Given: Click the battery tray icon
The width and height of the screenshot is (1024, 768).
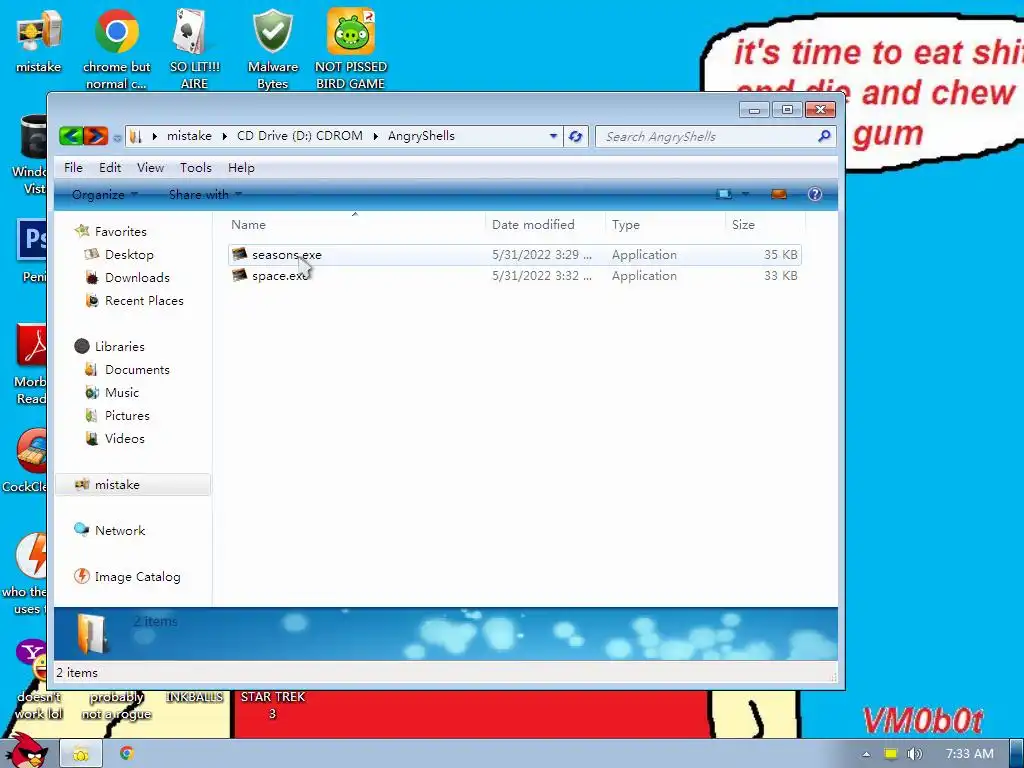Looking at the screenshot, I should tap(891, 754).
